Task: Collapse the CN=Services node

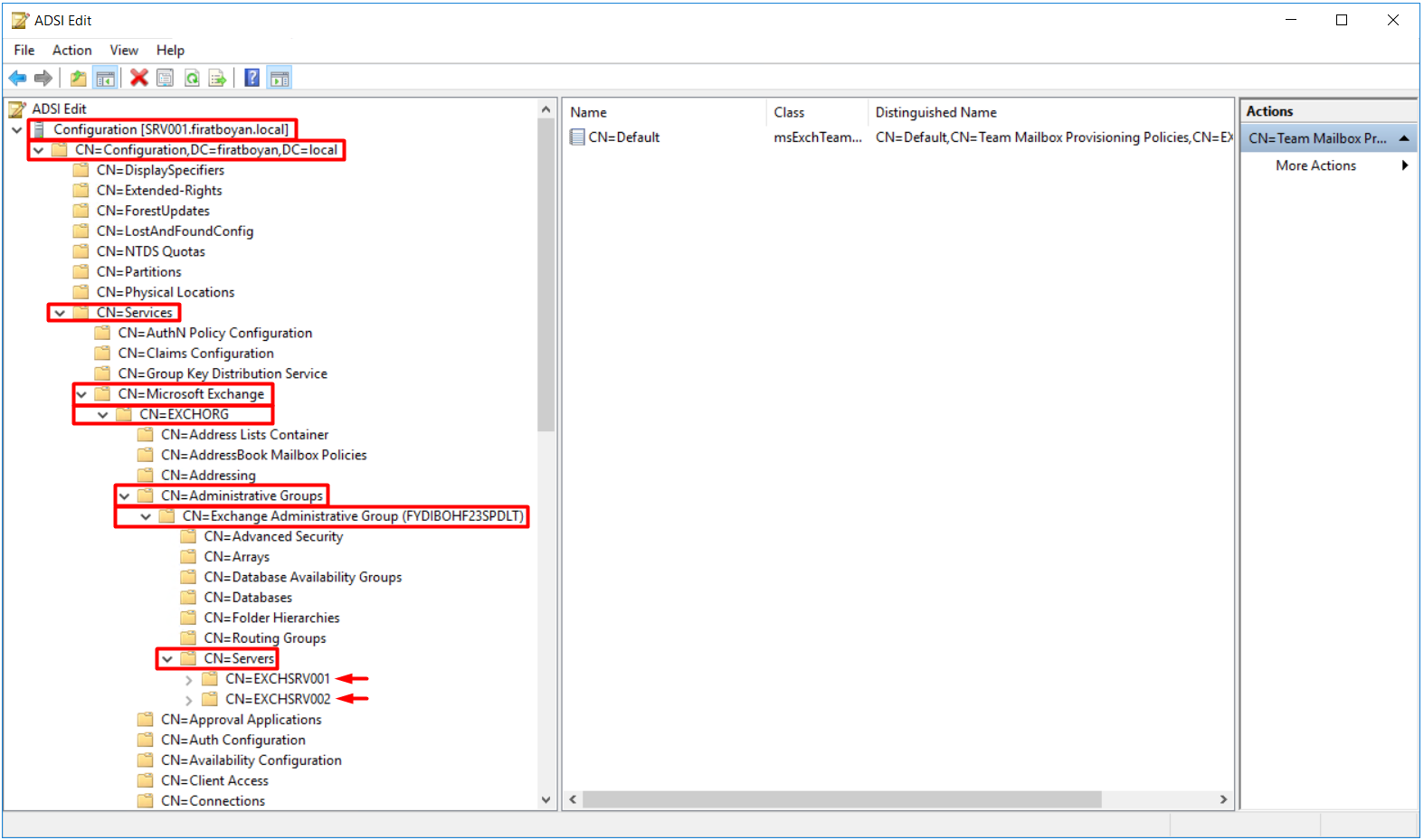Action: pos(60,313)
